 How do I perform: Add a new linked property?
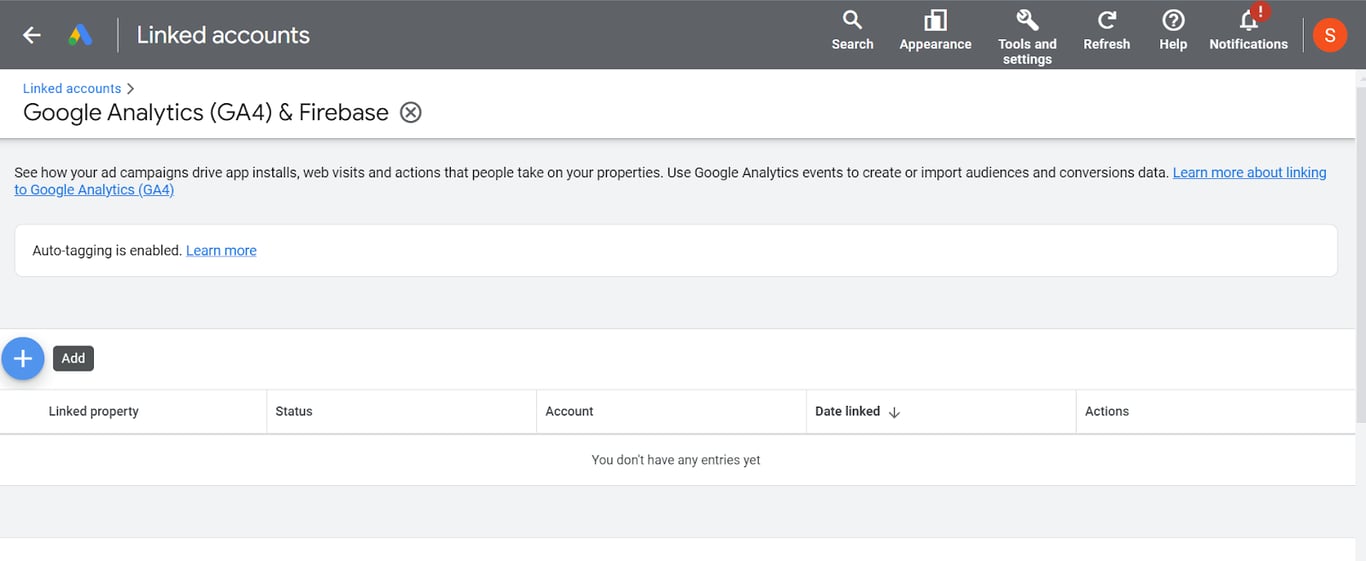[x=23, y=359]
